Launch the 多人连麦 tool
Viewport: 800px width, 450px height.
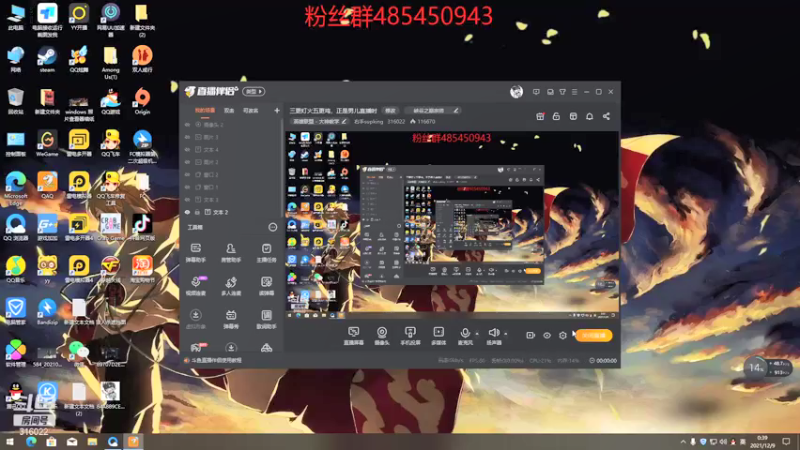tap(231, 286)
